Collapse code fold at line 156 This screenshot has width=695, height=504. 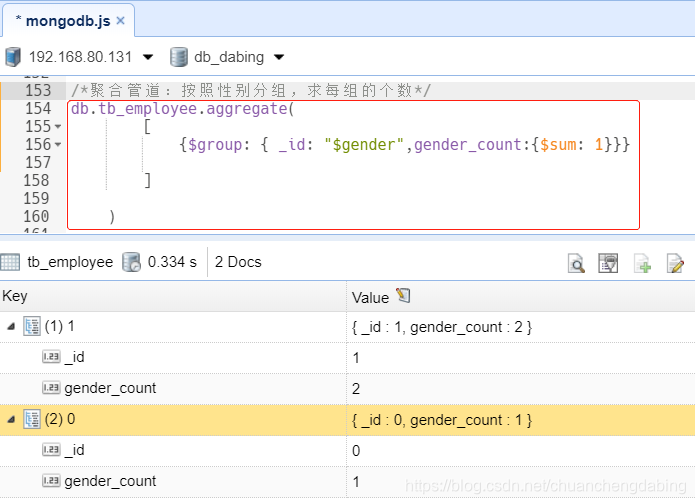pyautogui.click(x=58, y=145)
